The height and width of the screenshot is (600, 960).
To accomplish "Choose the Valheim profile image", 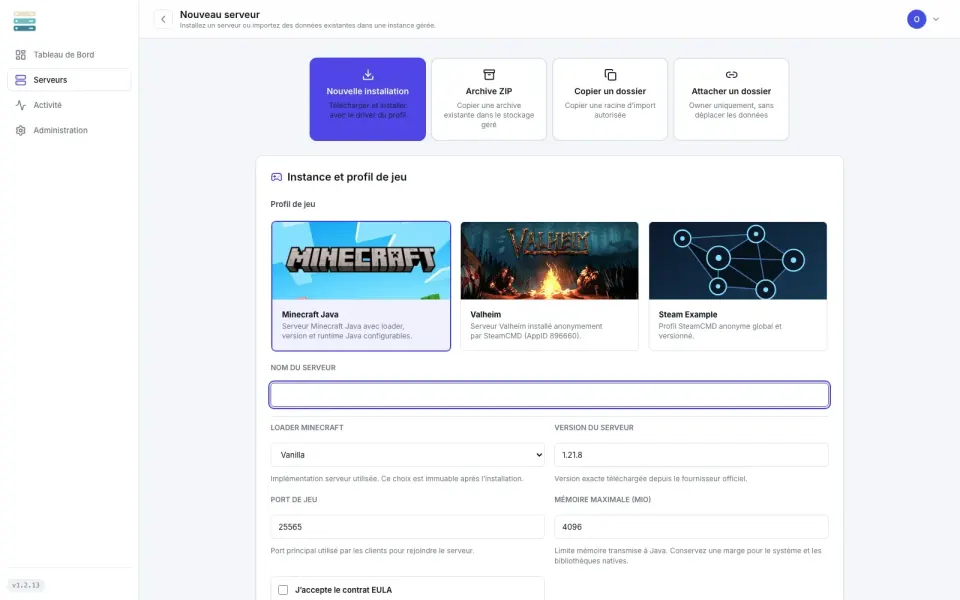I will tap(549, 261).
